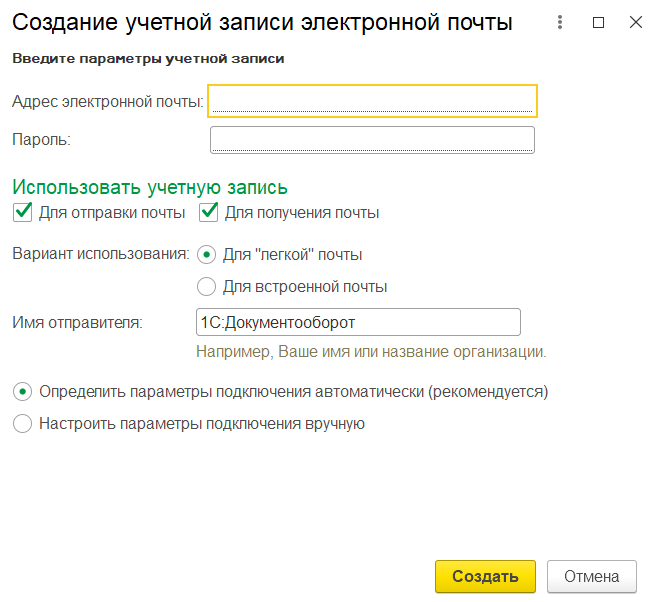Click the Отмена button

pyautogui.click(x=598, y=576)
